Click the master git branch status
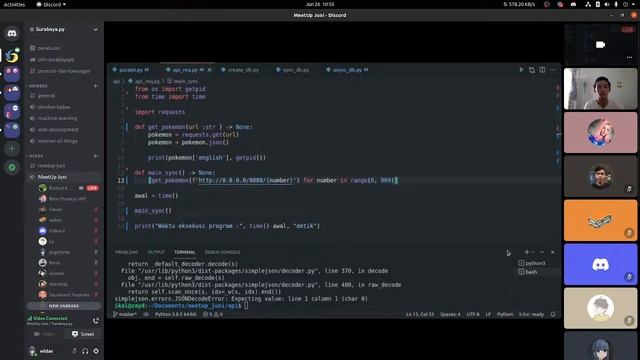Viewport: 640px width, 360px height. [x=124, y=314]
